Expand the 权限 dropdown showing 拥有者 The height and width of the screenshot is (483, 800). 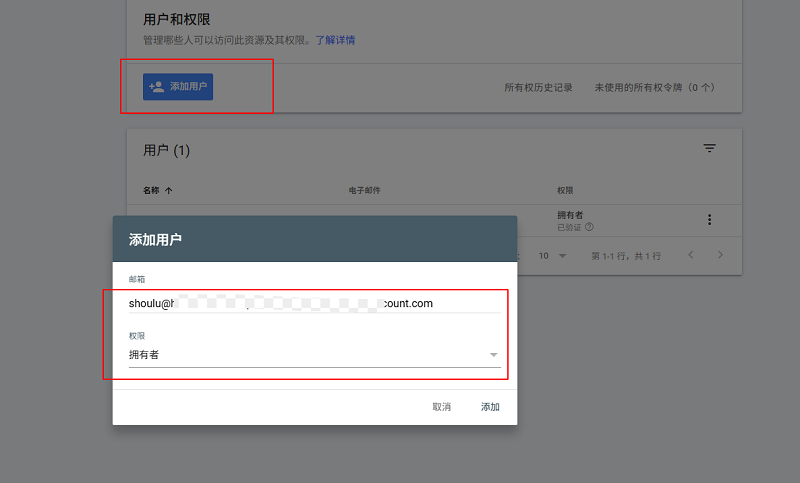315,355
